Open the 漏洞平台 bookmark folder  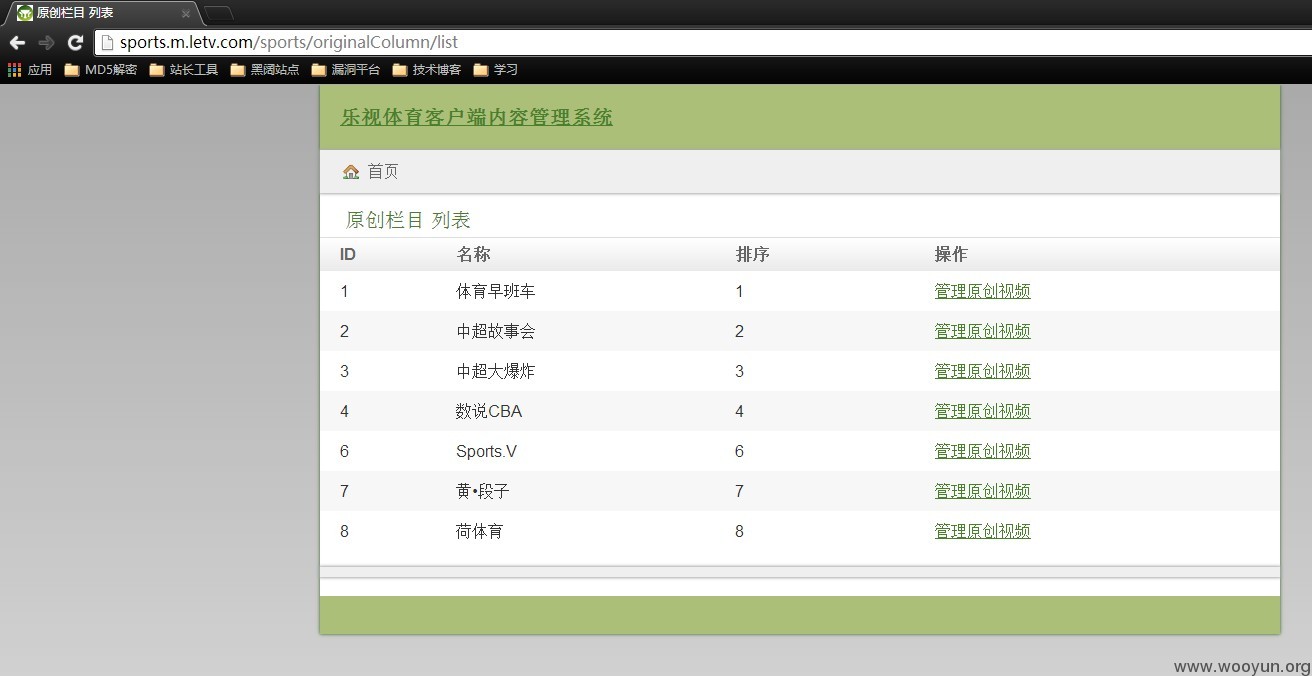[345, 70]
